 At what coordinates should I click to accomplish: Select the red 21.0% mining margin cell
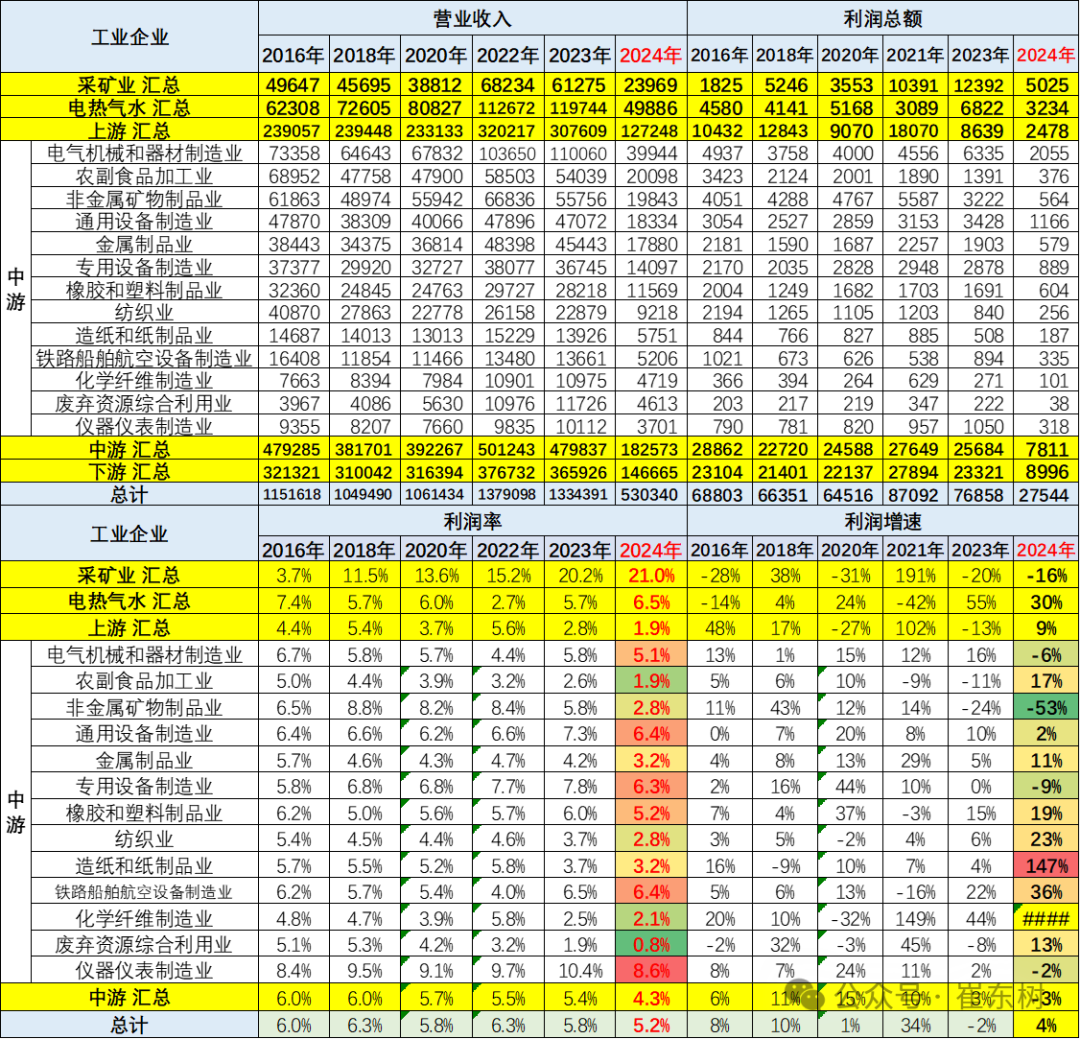651,575
